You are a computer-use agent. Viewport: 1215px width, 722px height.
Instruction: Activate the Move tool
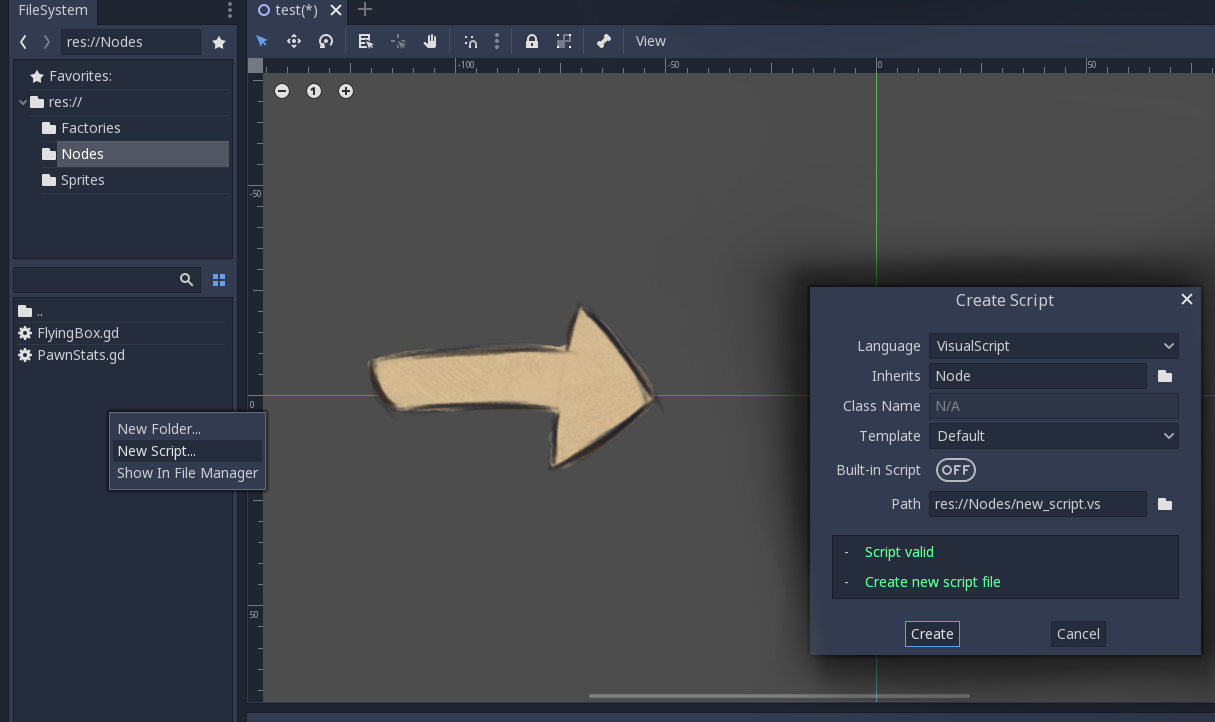point(293,41)
